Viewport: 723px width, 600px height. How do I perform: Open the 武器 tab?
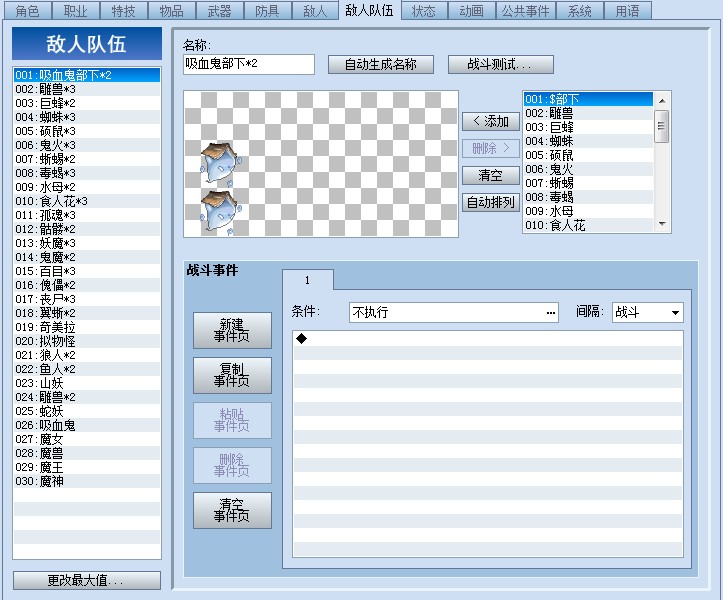(219, 11)
